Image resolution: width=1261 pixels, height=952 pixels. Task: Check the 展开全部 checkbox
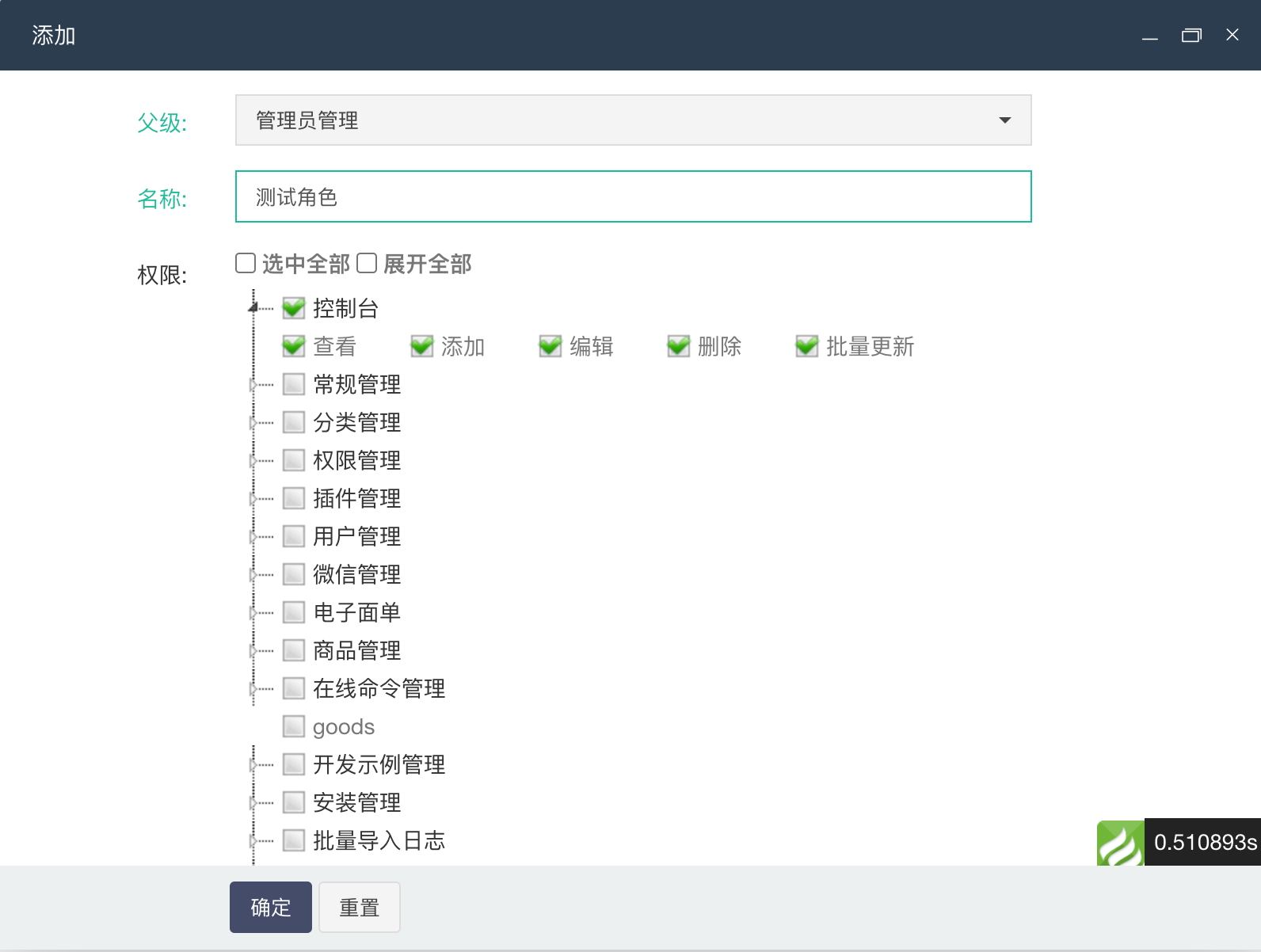(367, 263)
